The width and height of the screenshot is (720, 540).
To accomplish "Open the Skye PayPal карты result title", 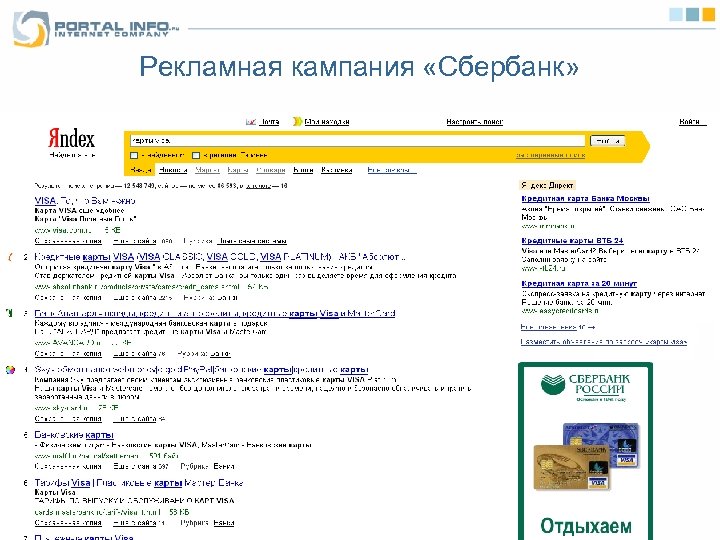I will tap(201, 370).
